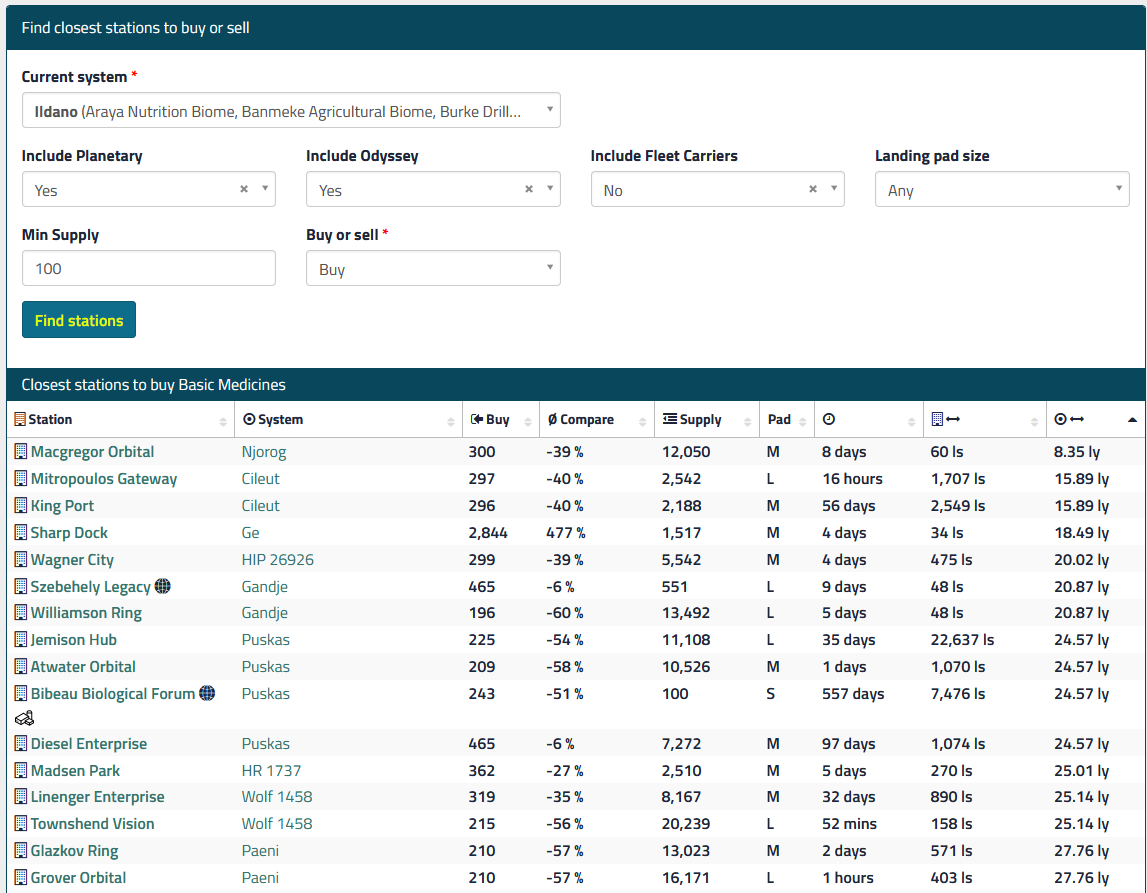
Task: Open the Jemison Hub station link
Action: (74, 640)
